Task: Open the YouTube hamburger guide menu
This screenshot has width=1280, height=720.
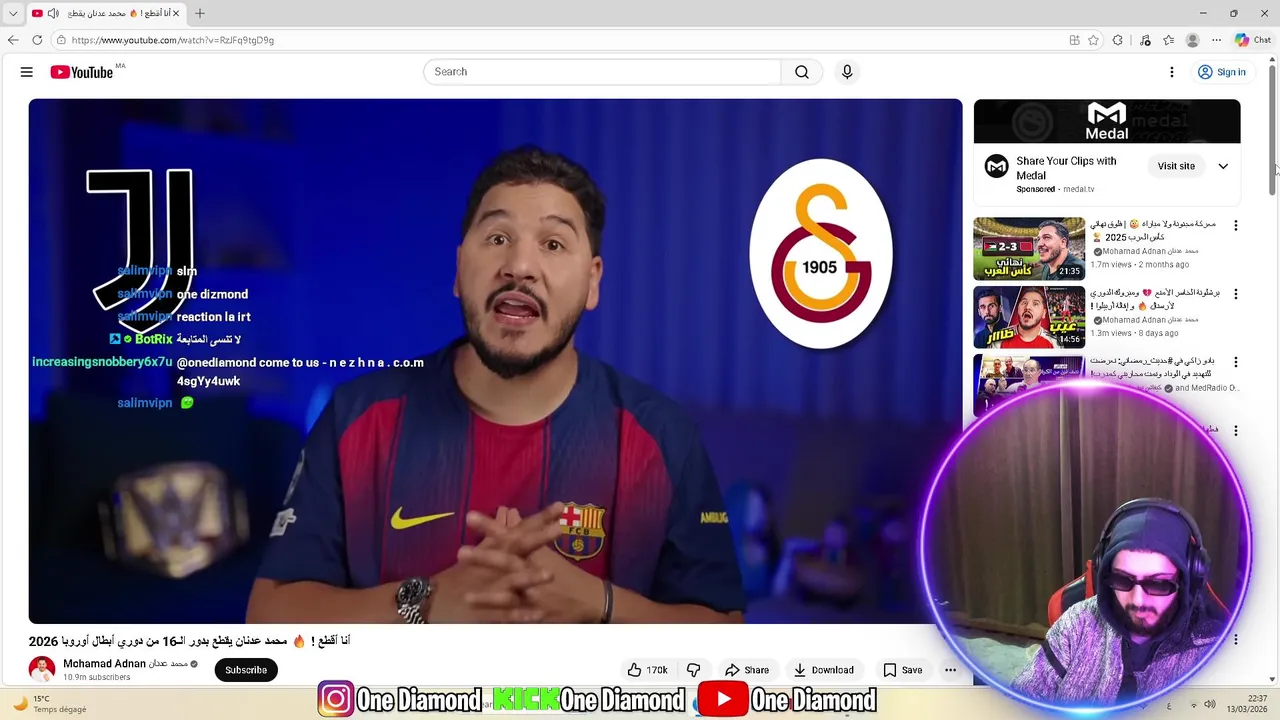Action: [27, 72]
